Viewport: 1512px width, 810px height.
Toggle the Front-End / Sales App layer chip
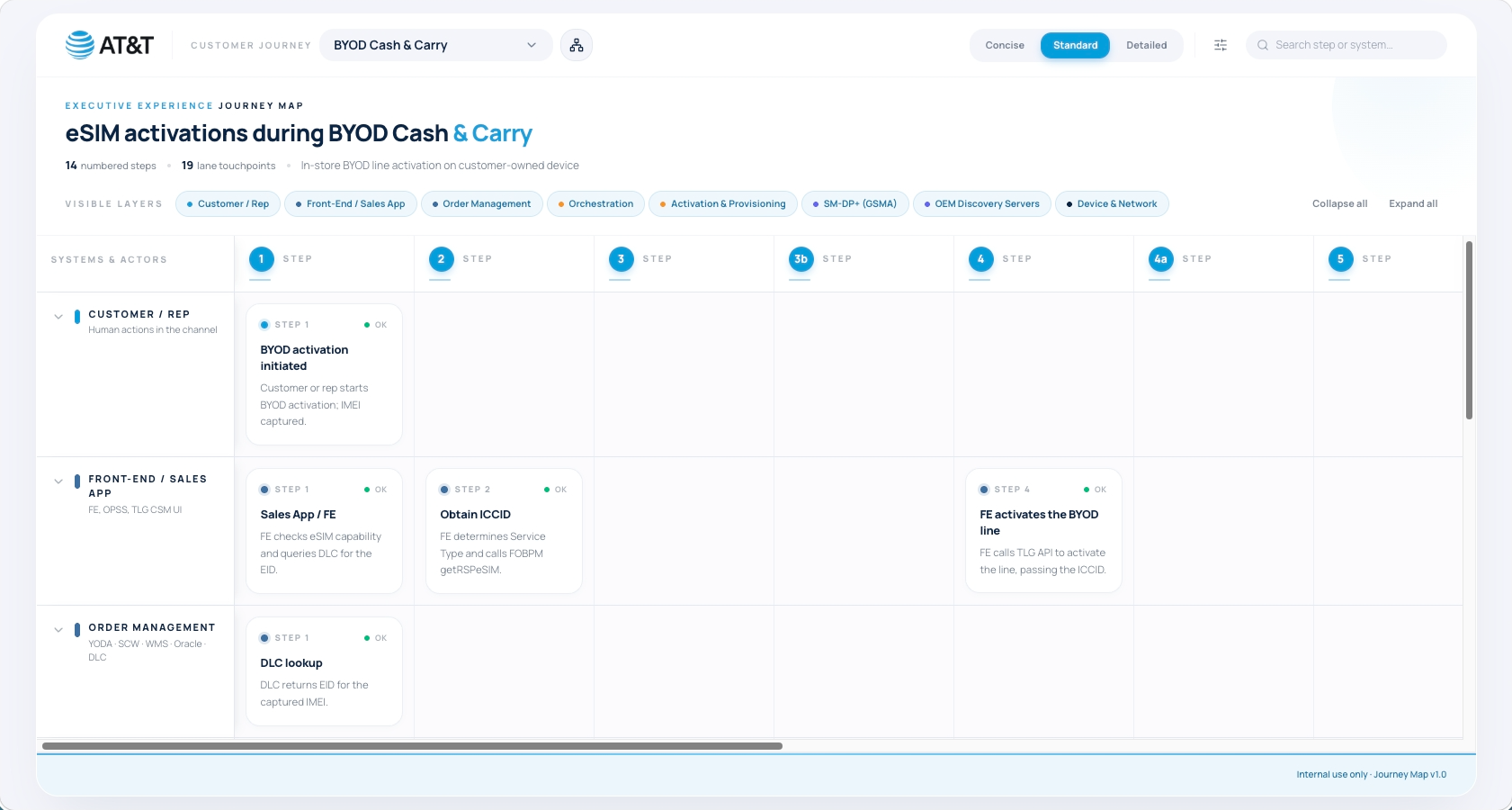click(350, 204)
